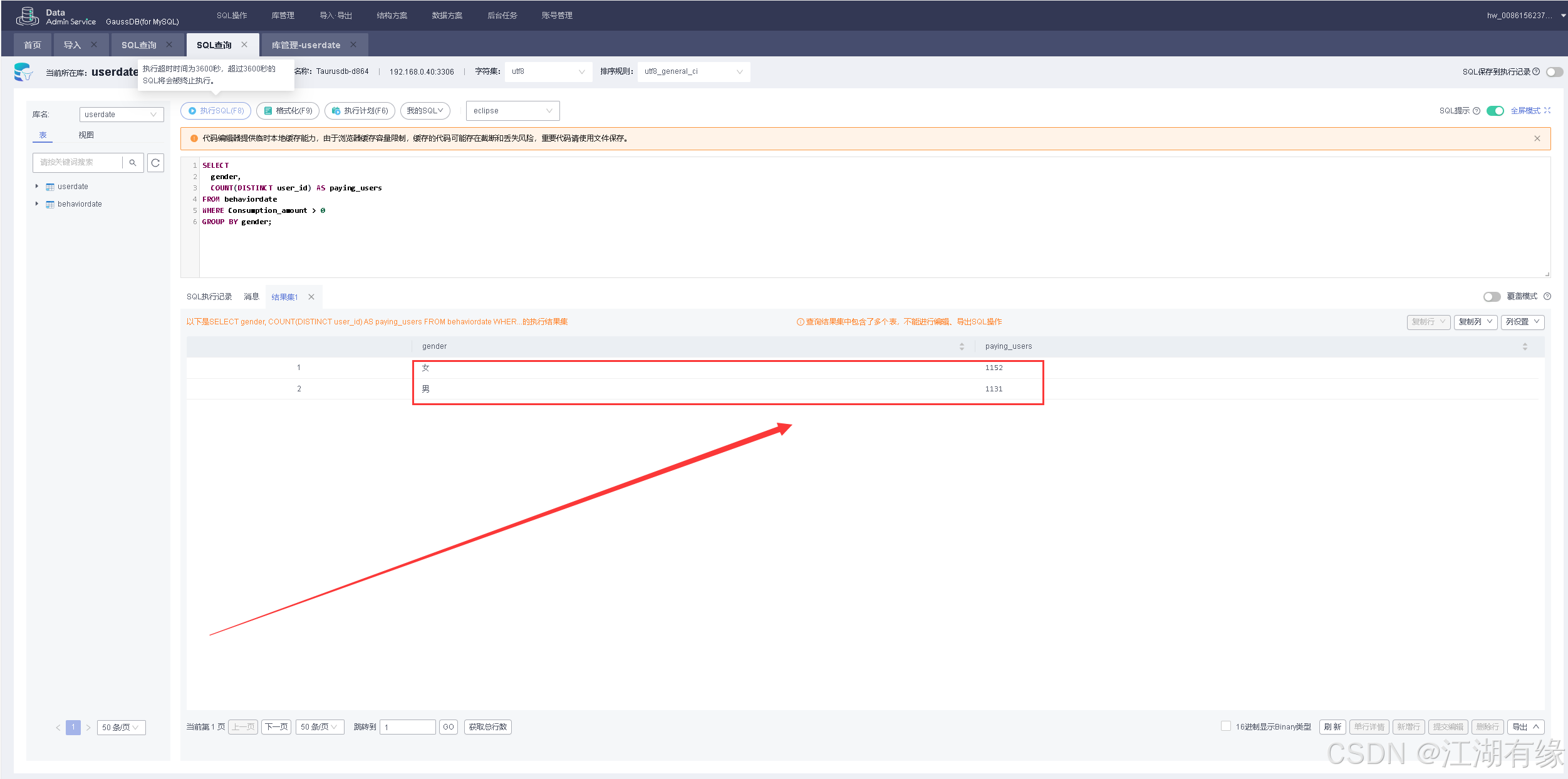Click SQL提示 help question-mark icon
Viewport: 1568px width, 779px height.
[x=1477, y=111]
